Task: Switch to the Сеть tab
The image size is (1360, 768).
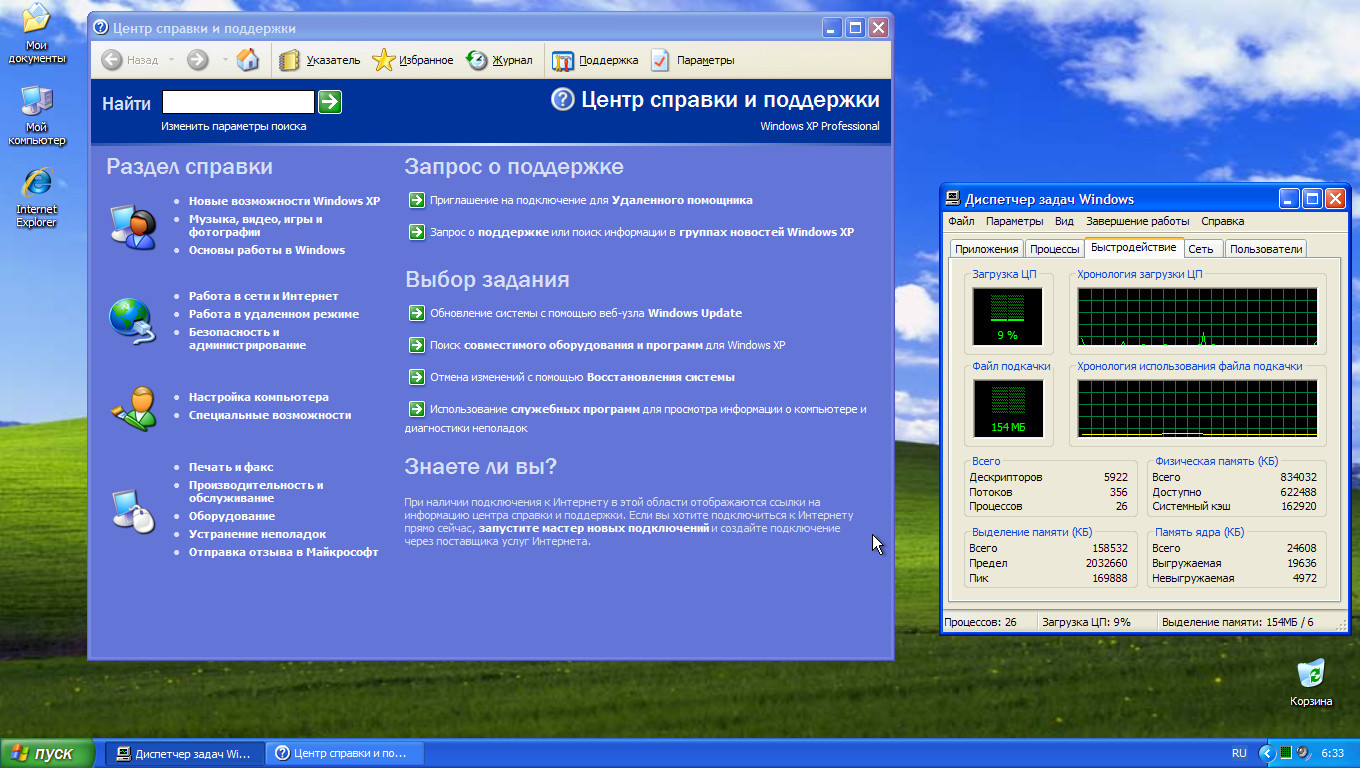Action: pos(1201,249)
